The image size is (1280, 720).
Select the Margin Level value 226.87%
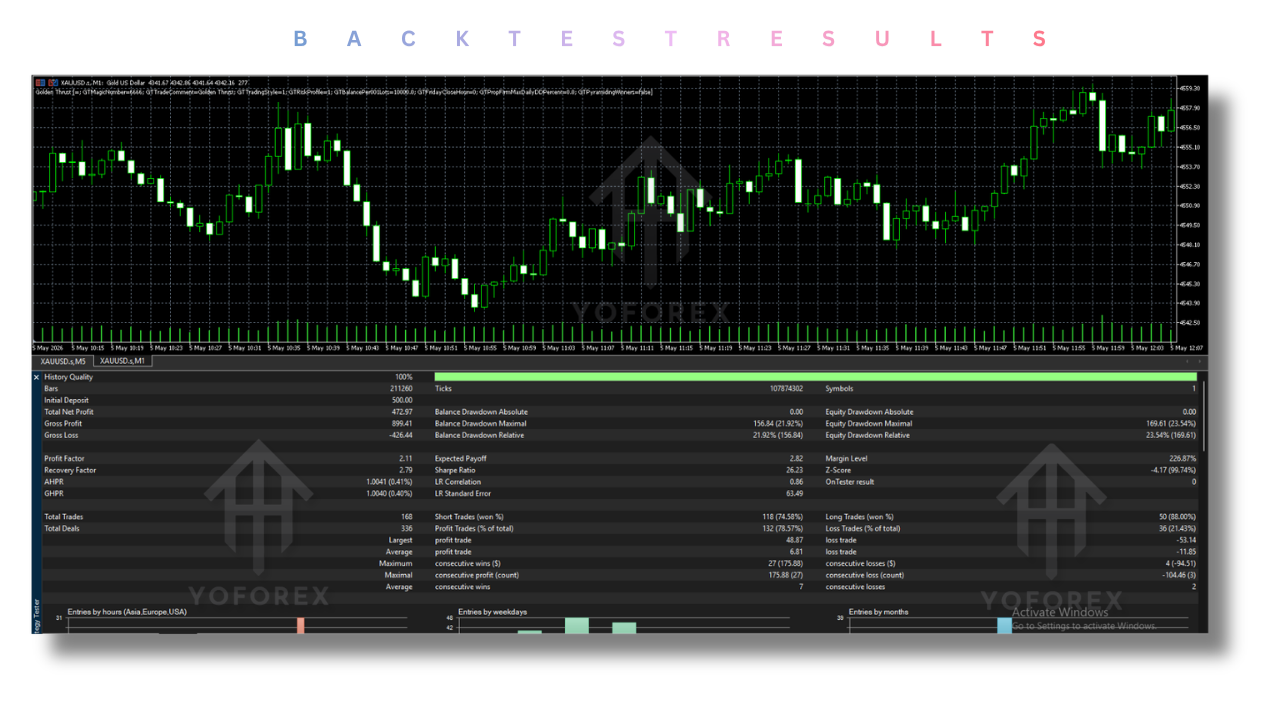1182,459
